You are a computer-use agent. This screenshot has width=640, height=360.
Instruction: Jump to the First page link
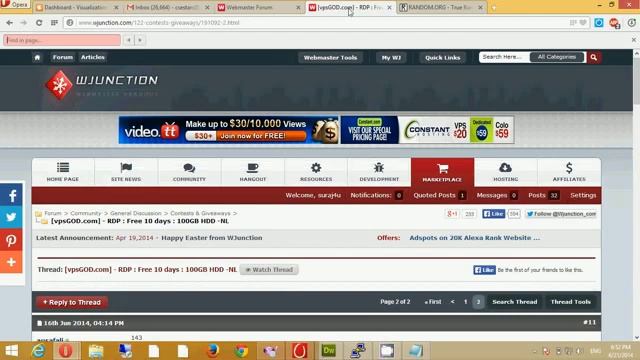click(433, 302)
